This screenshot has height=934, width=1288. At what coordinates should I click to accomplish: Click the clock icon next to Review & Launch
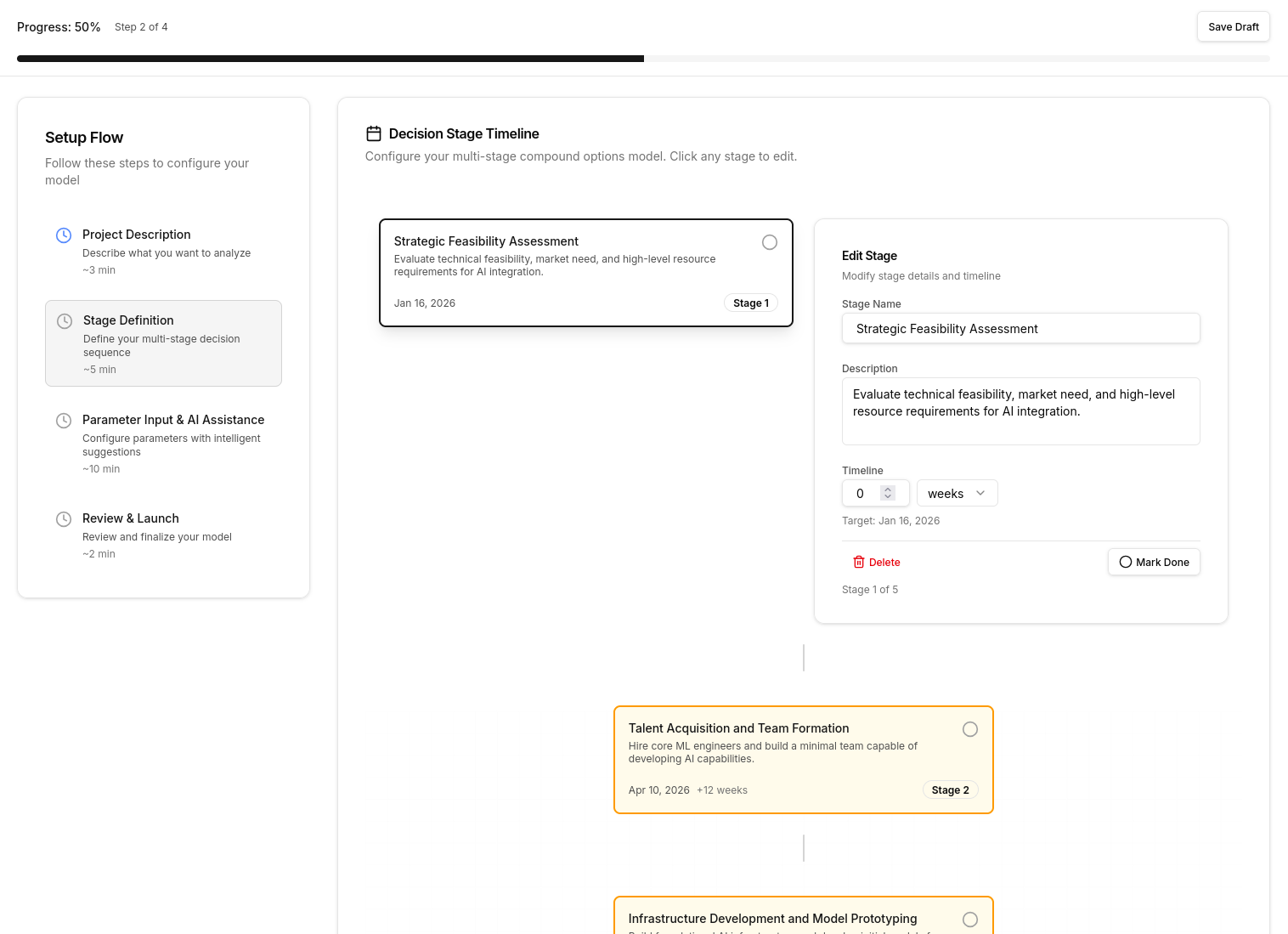point(64,519)
